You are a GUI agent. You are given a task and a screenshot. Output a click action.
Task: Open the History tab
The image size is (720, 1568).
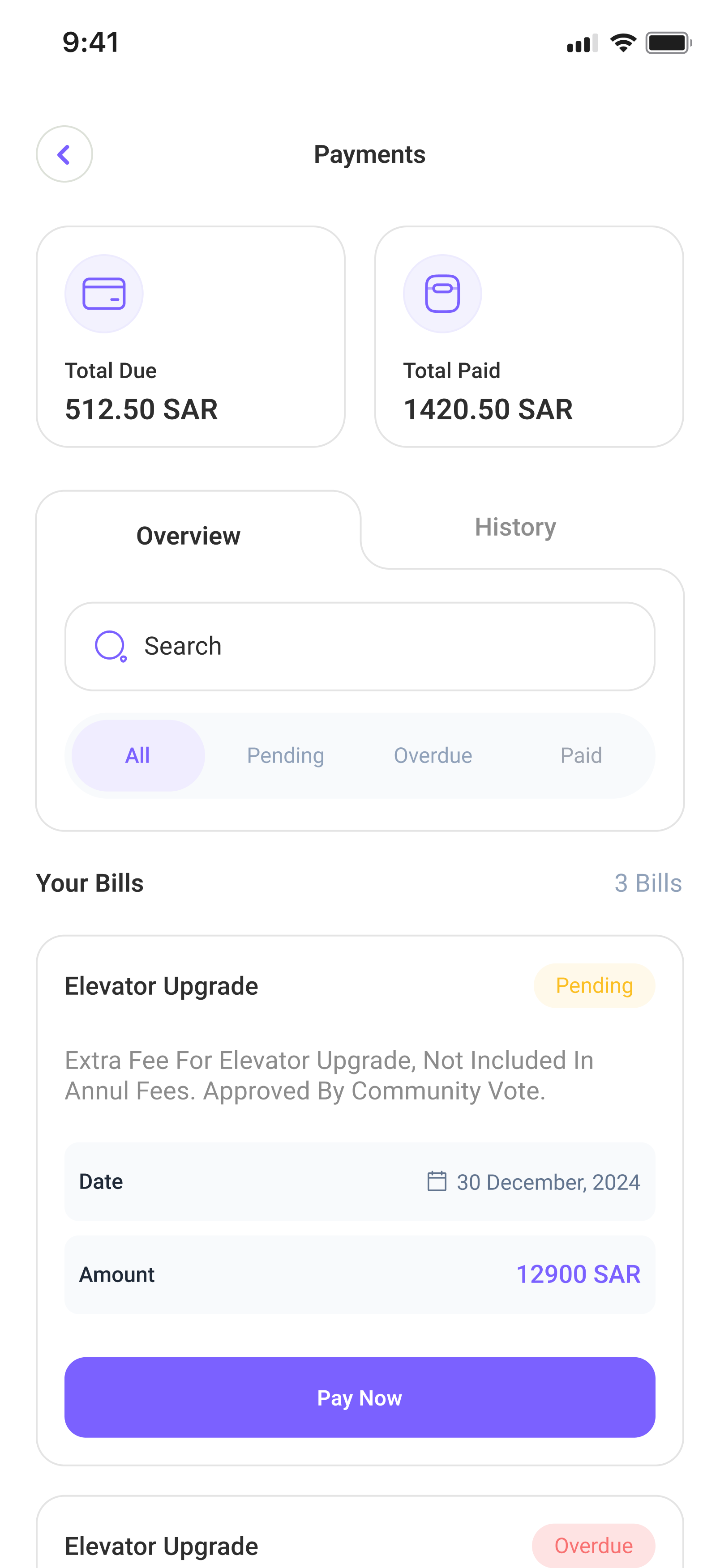point(515,527)
